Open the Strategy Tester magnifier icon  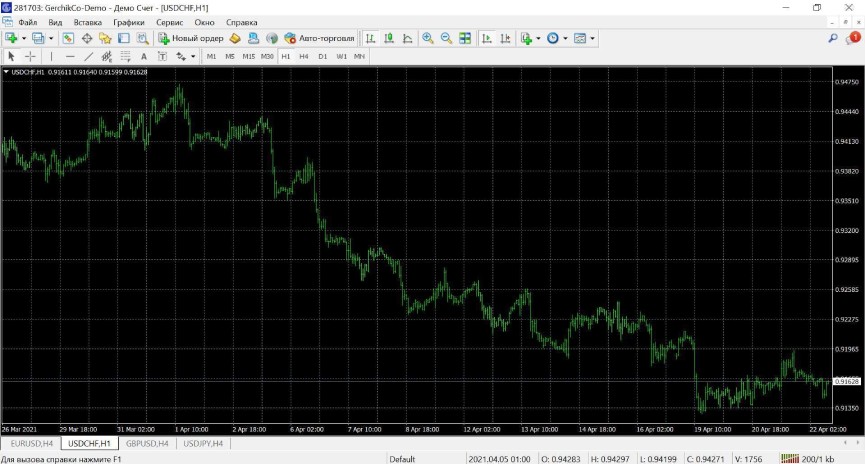[x=142, y=38]
